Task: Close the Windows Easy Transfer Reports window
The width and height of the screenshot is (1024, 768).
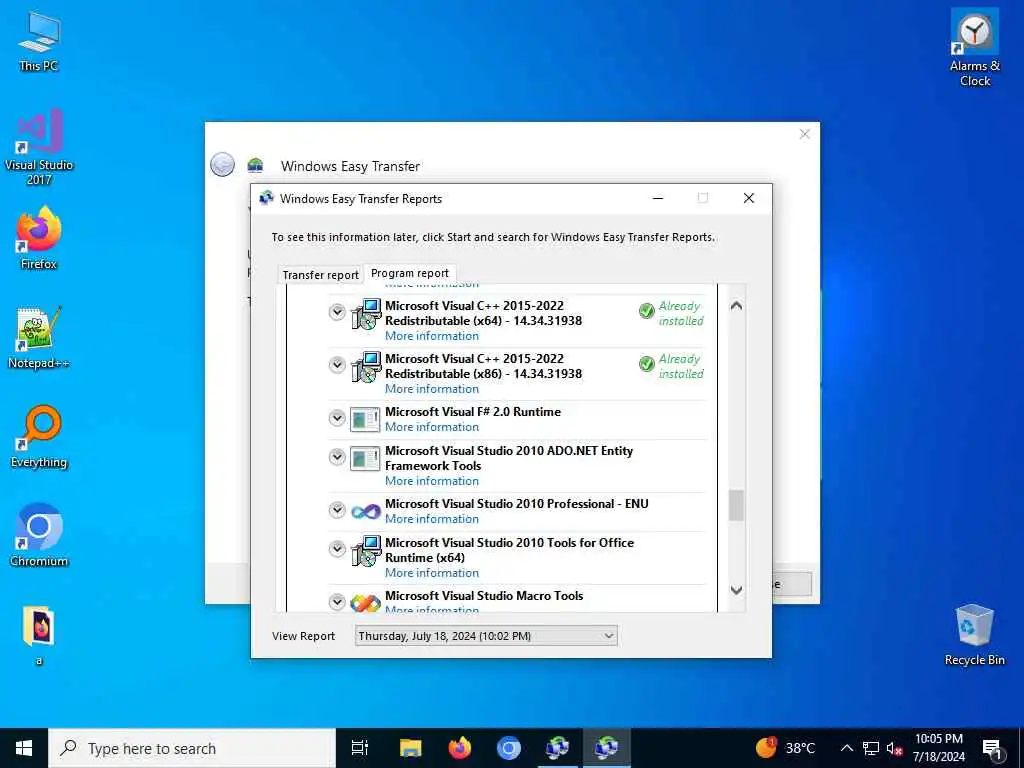Action: pos(748,198)
